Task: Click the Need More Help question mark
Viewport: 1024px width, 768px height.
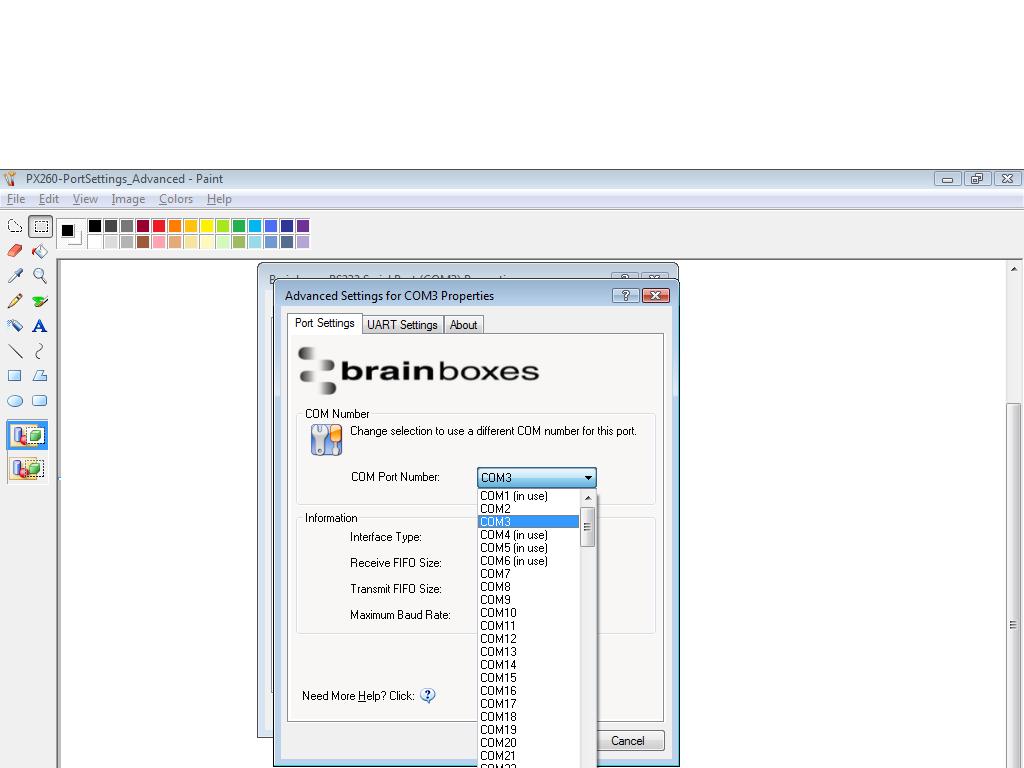Action: tap(427, 695)
